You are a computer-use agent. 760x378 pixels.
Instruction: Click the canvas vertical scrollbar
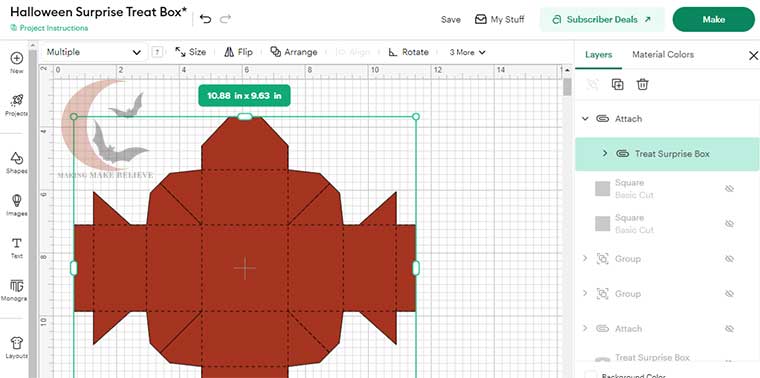coord(567,88)
